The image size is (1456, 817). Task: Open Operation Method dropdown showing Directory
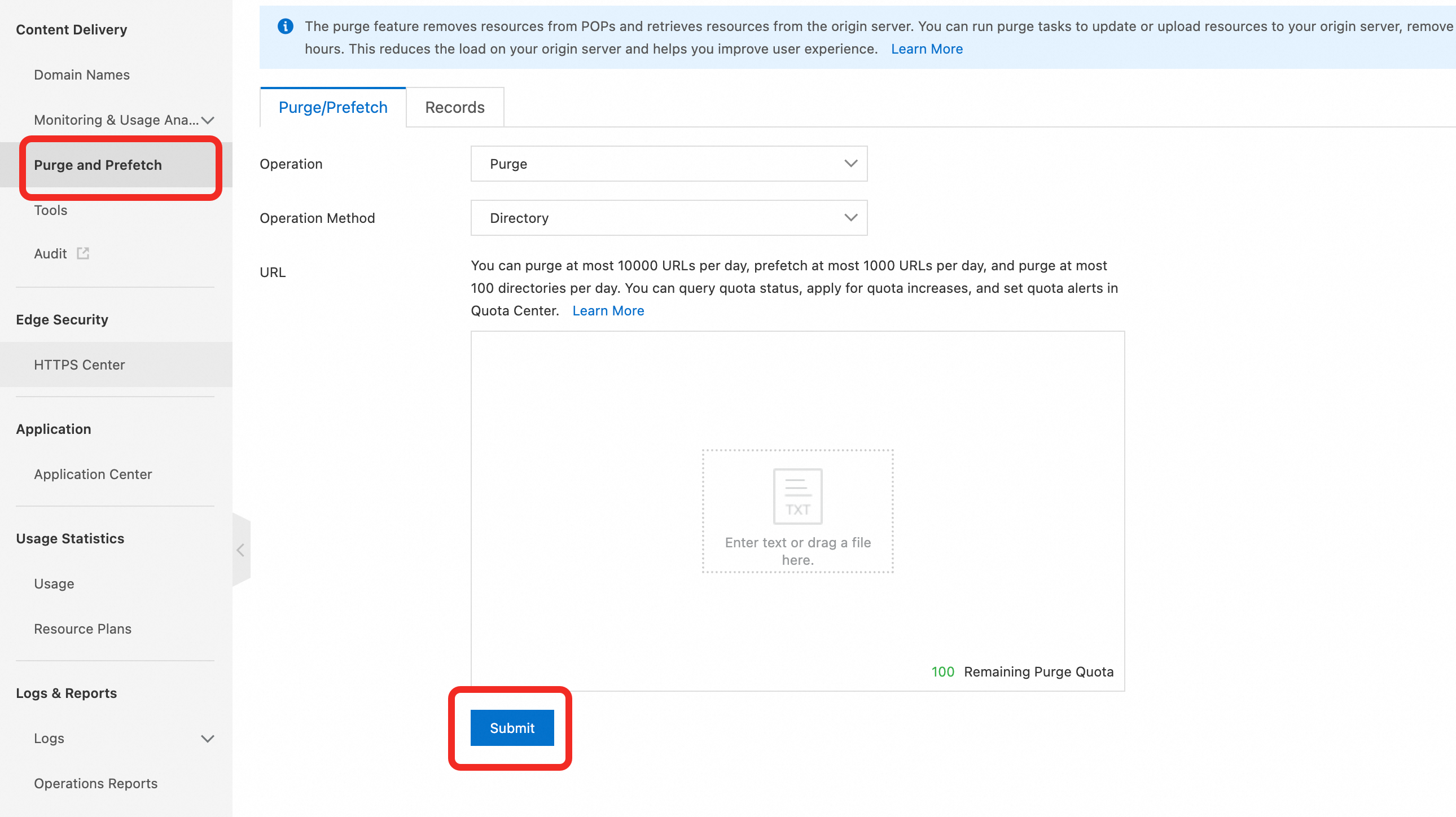pyautogui.click(x=668, y=218)
